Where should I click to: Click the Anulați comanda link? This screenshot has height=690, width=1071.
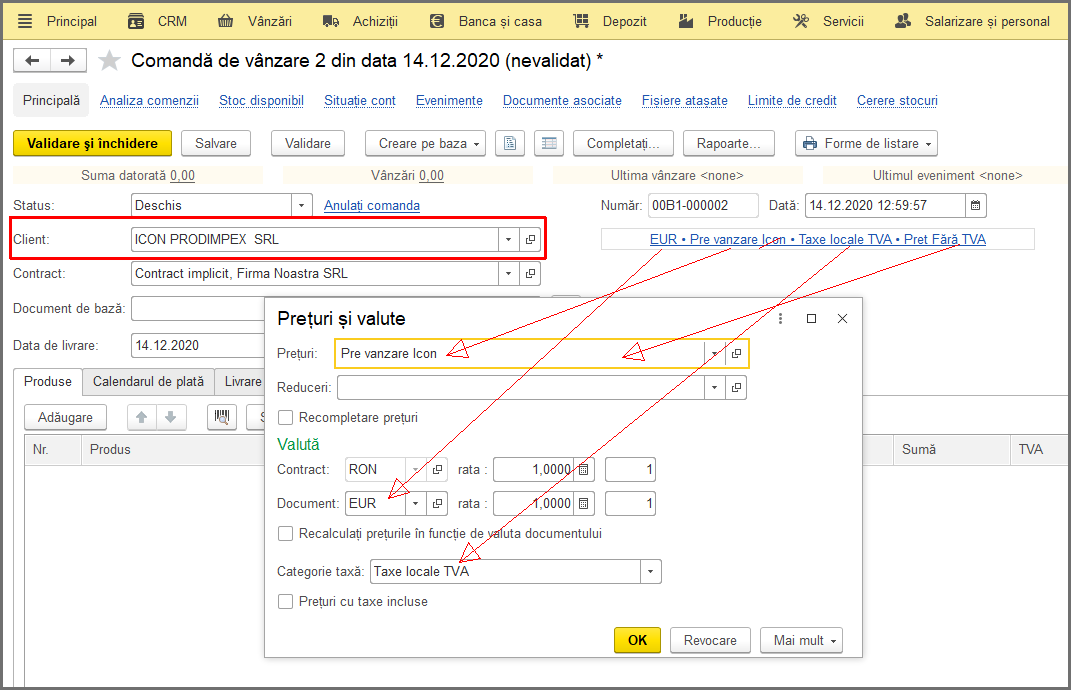tap(372, 206)
